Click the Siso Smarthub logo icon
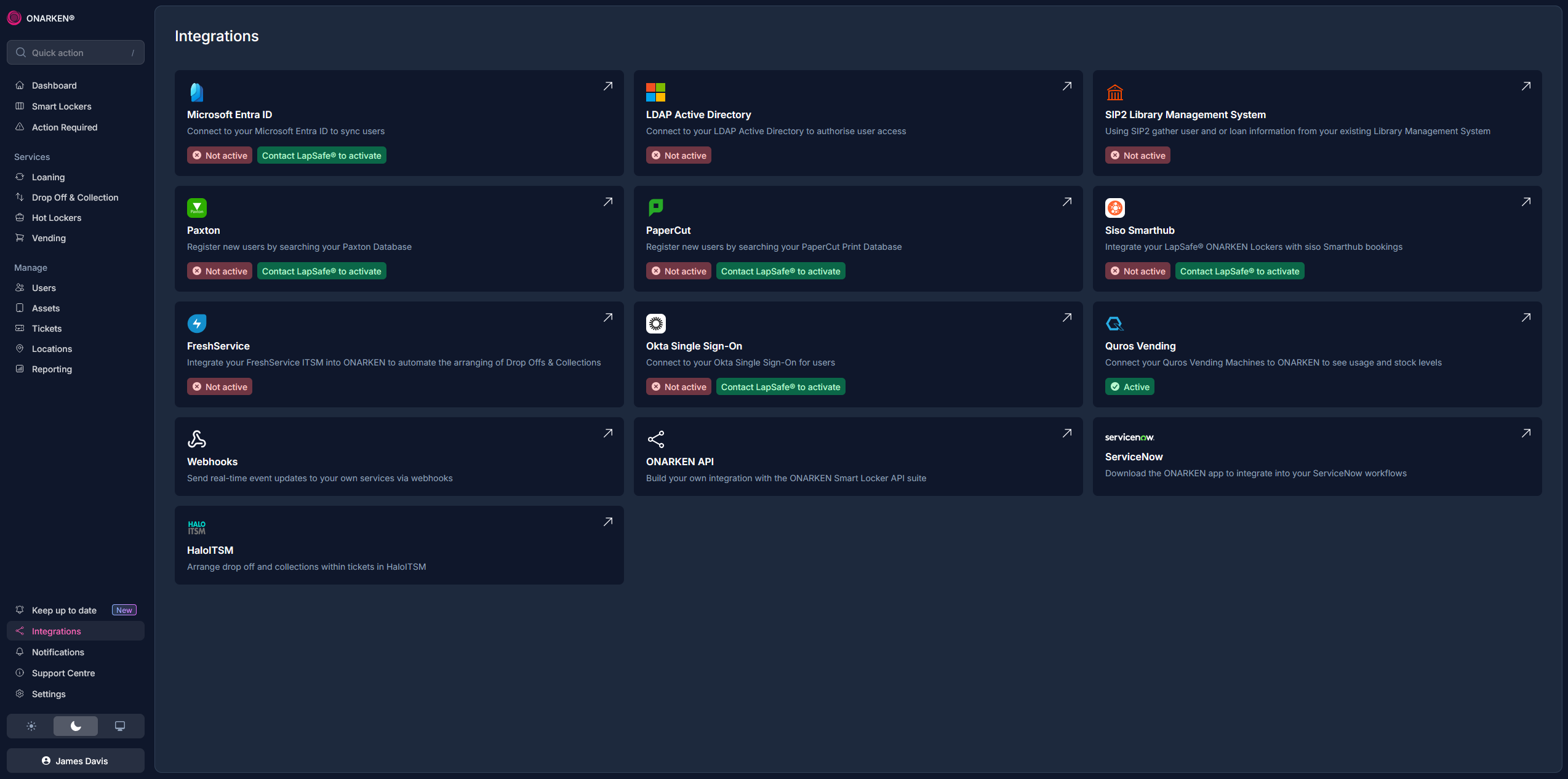The width and height of the screenshot is (1568, 779). point(1114,208)
